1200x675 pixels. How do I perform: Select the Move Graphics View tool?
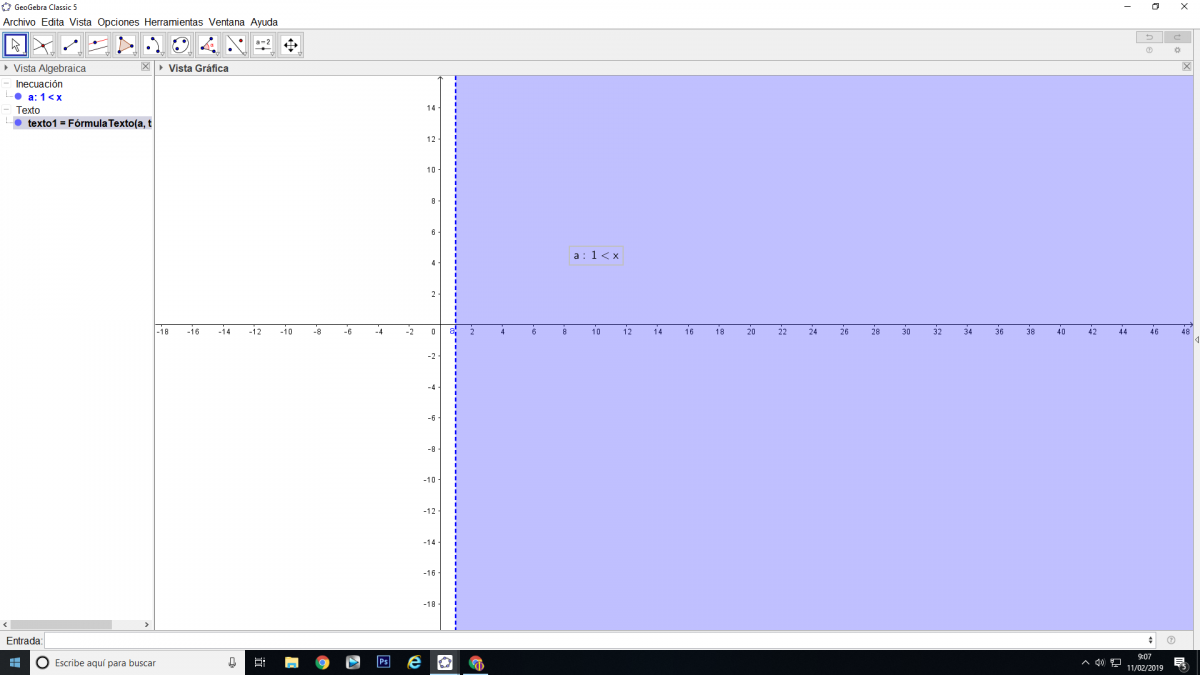click(x=291, y=45)
